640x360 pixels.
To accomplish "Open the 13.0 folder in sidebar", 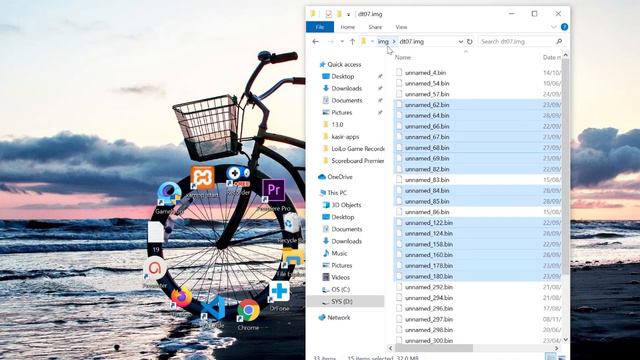I will (337, 124).
